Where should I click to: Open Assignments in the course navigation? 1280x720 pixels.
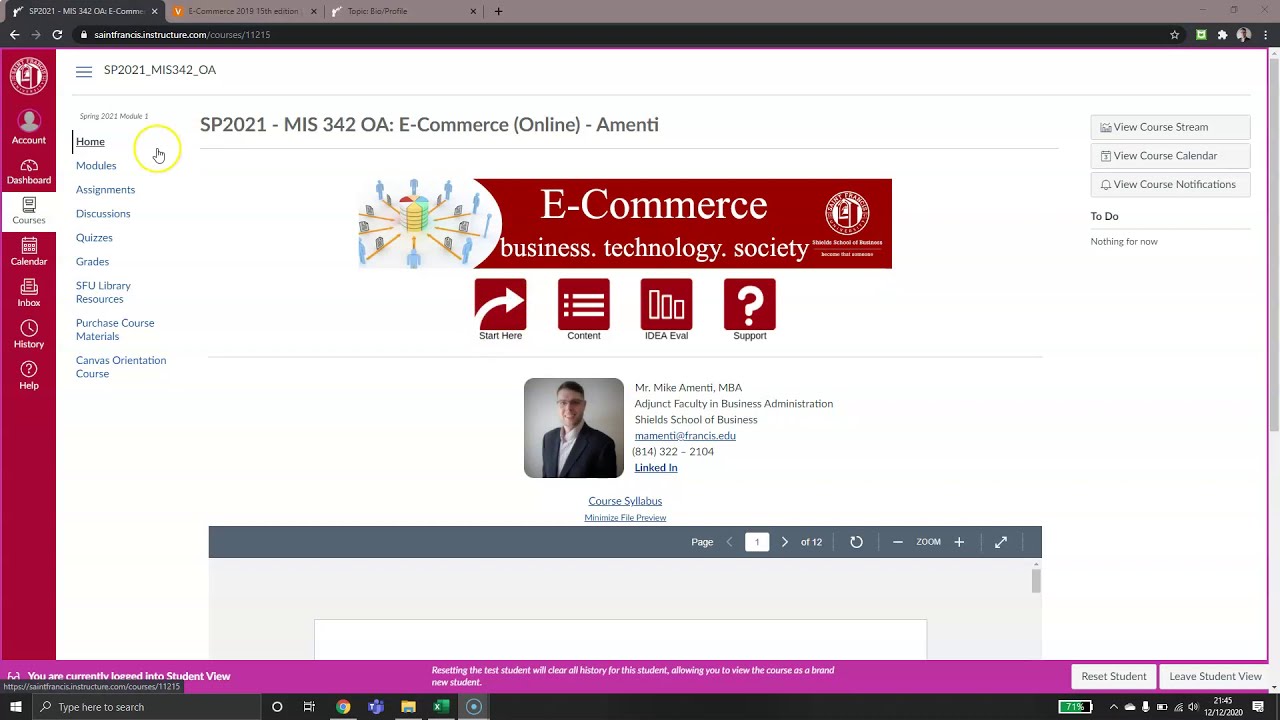pos(105,190)
